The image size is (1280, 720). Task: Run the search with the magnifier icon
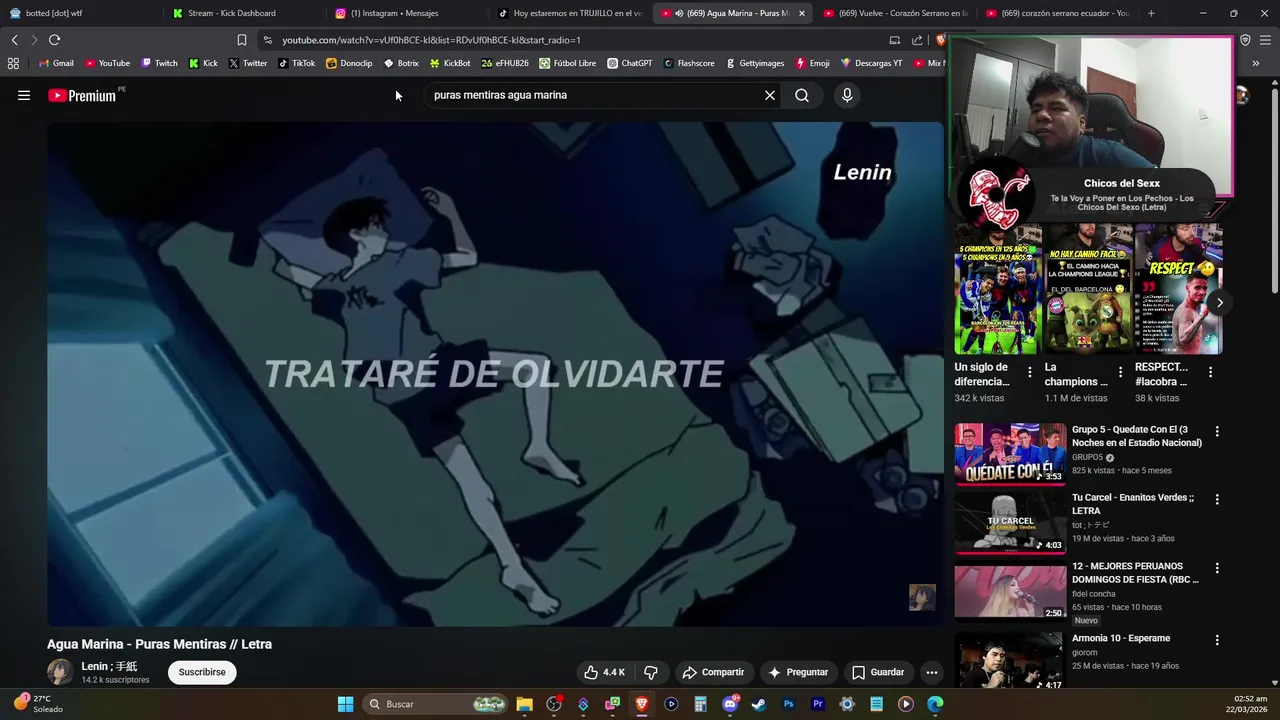(802, 95)
